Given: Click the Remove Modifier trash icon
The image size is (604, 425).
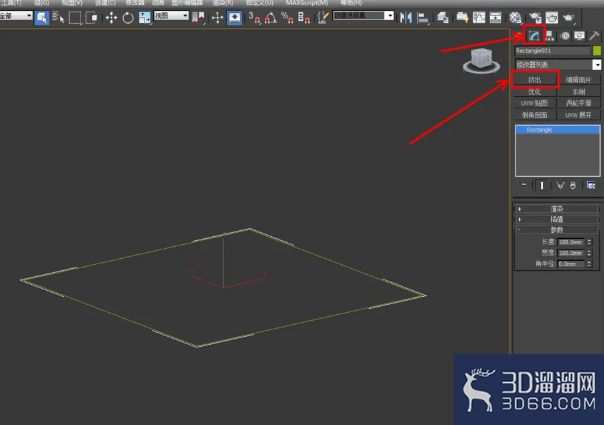Looking at the screenshot, I should click(572, 185).
